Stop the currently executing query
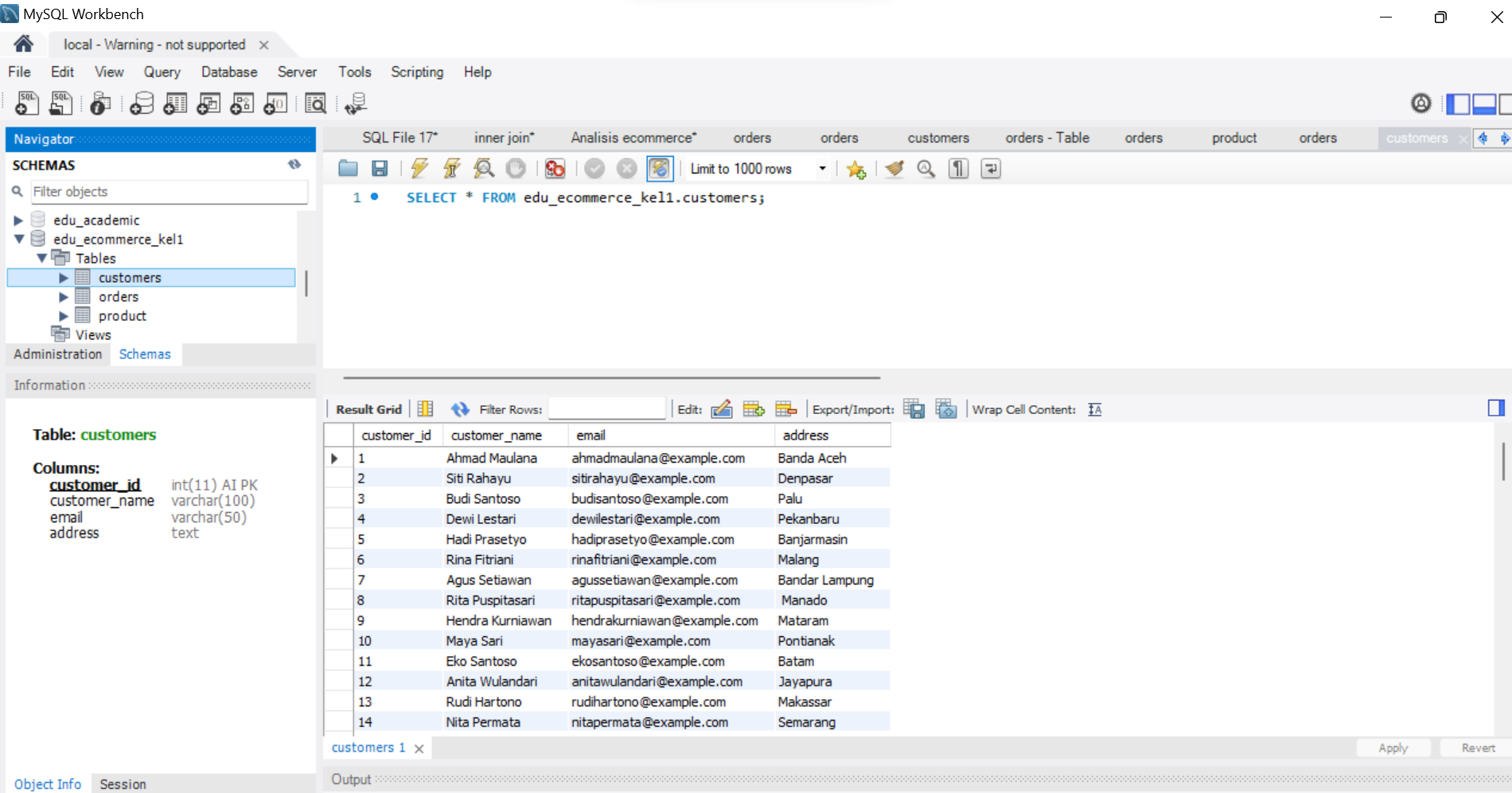1512x793 pixels. pyautogui.click(x=516, y=168)
